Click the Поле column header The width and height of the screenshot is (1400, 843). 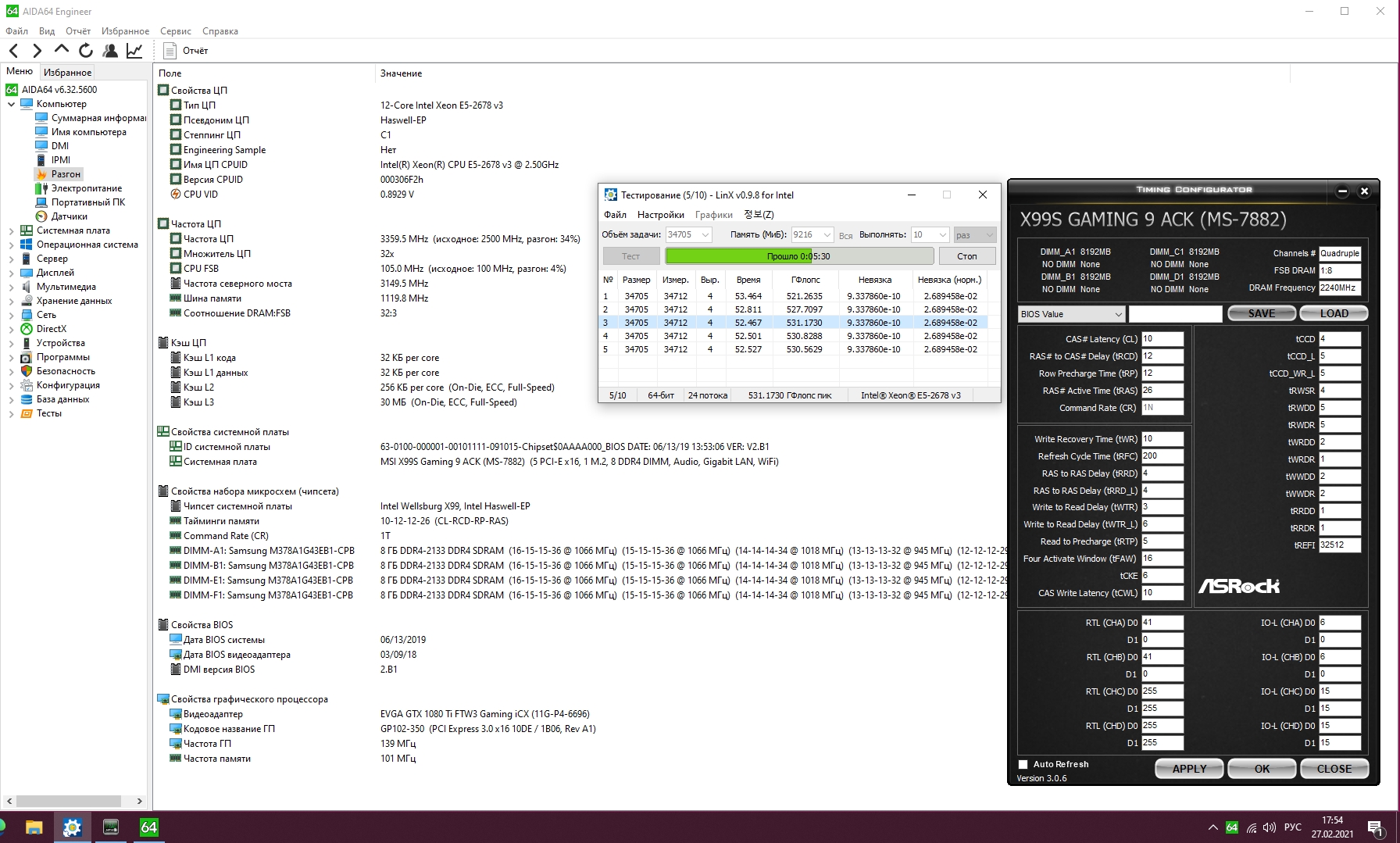click(x=170, y=73)
